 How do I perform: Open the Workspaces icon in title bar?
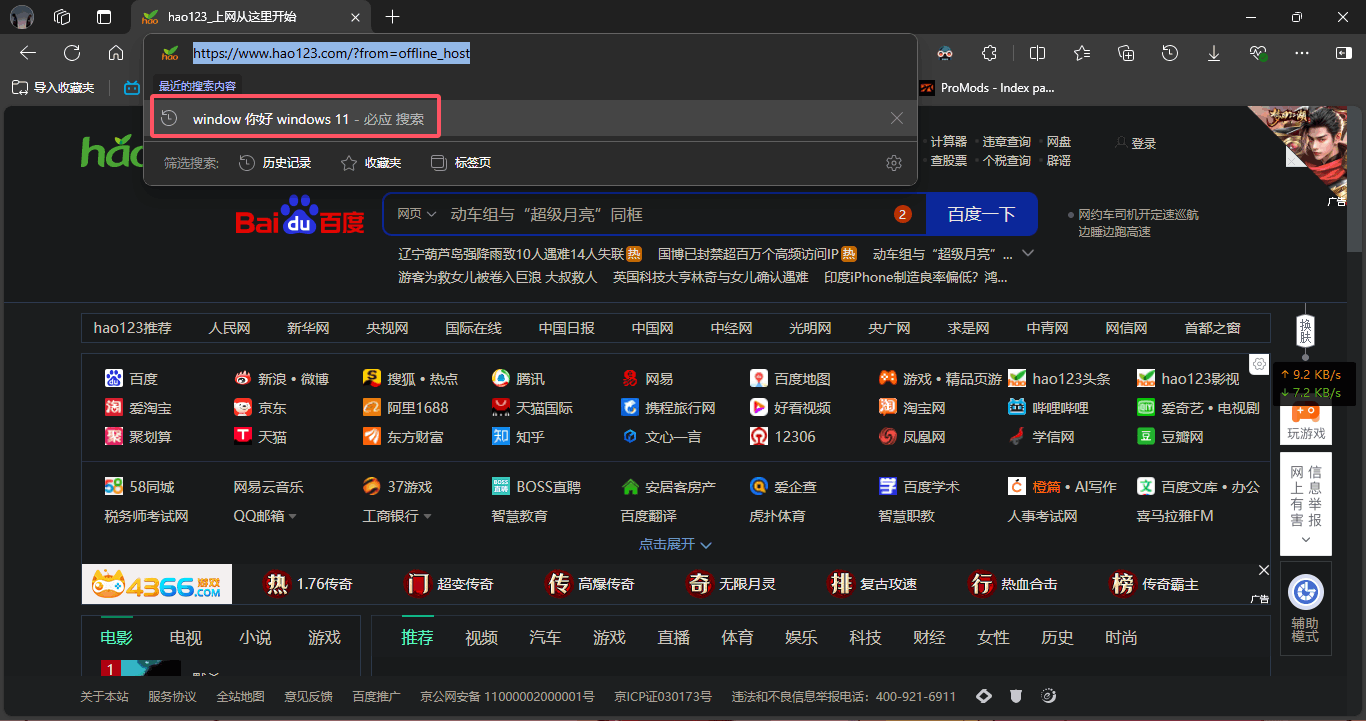point(62,17)
